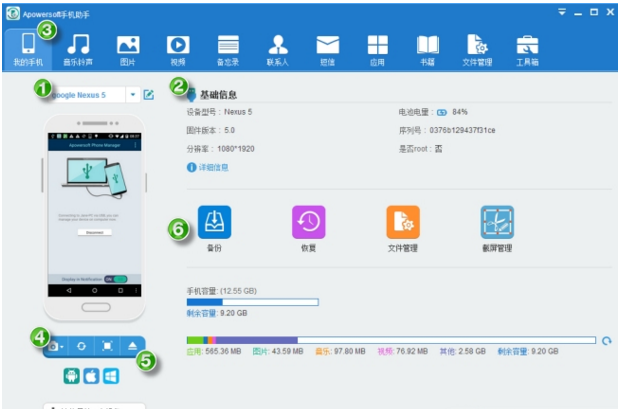Click the 图片: 43.59 MB storage label

pyautogui.click(x=278, y=351)
